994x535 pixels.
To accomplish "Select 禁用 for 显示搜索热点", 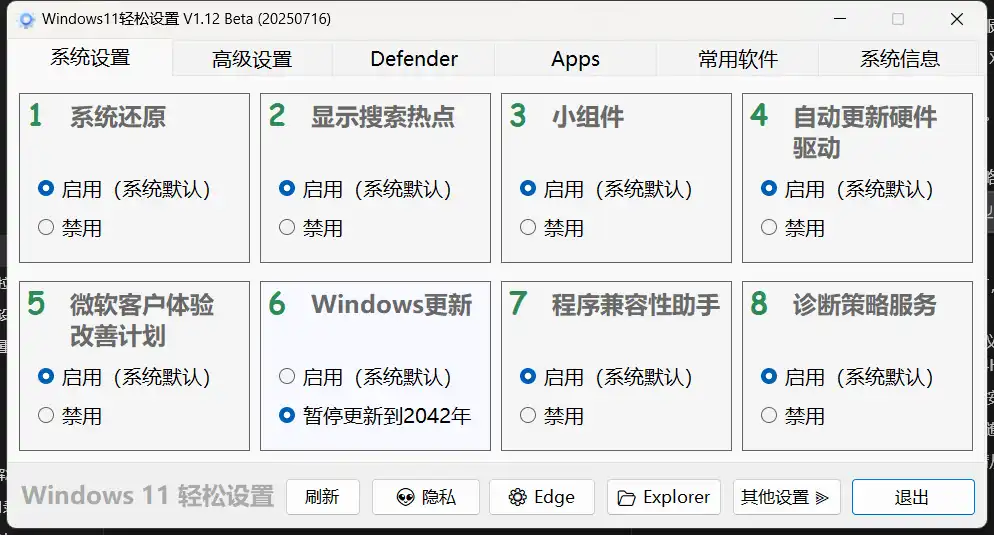I will 311,228.
